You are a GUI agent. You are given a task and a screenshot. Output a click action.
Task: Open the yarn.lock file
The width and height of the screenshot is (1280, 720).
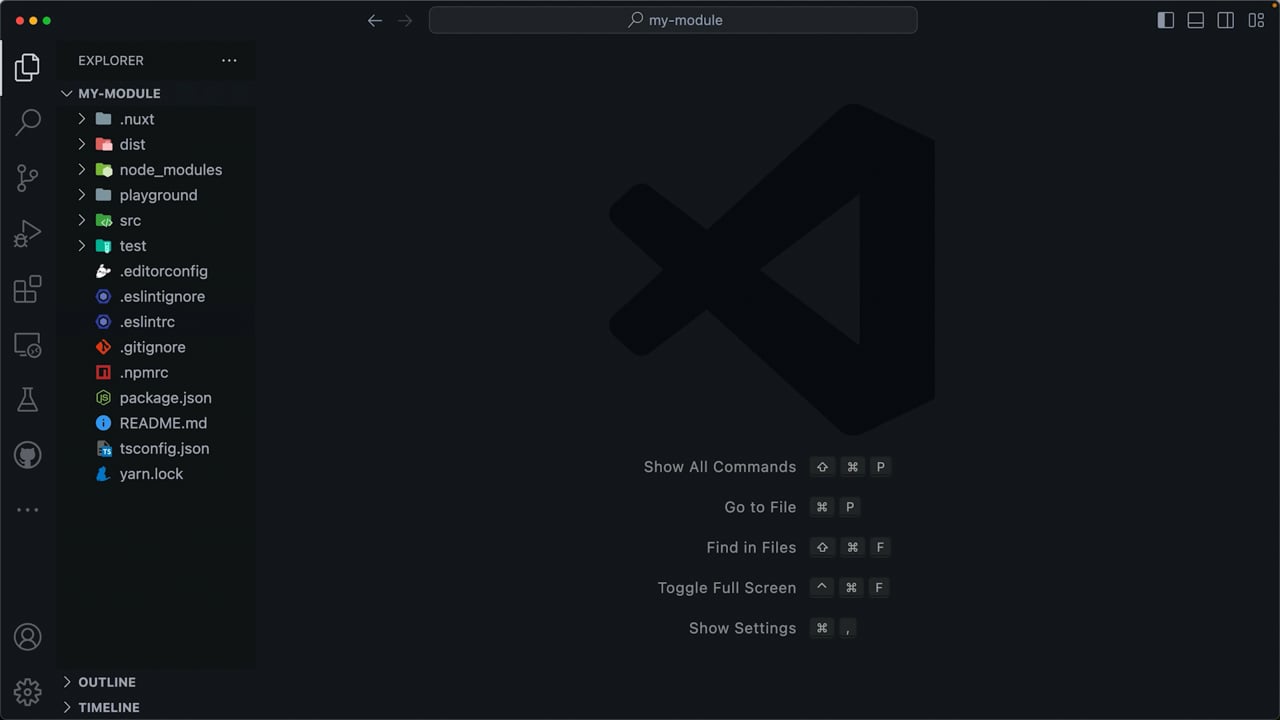[x=156, y=474]
